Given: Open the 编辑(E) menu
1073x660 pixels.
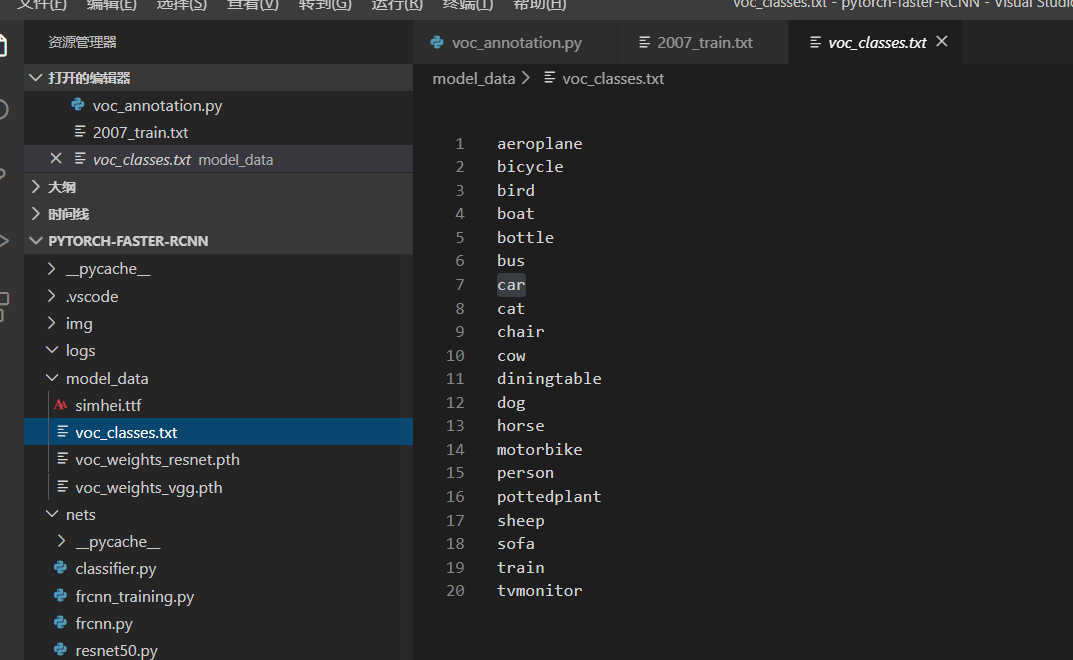Looking at the screenshot, I should pyautogui.click(x=112, y=5).
